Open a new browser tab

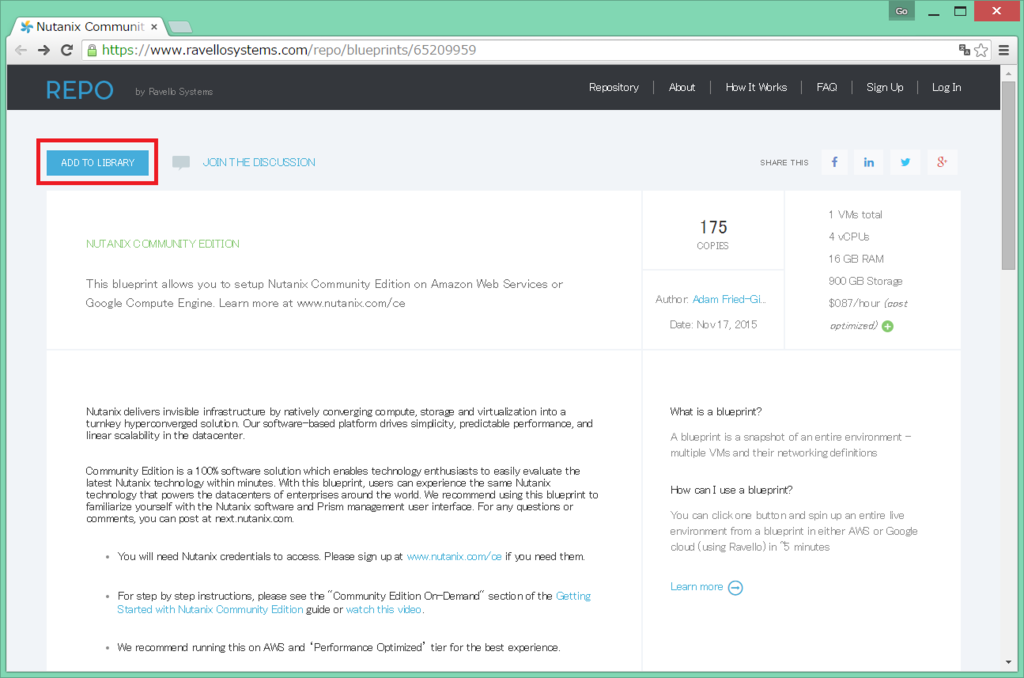click(180, 27)
